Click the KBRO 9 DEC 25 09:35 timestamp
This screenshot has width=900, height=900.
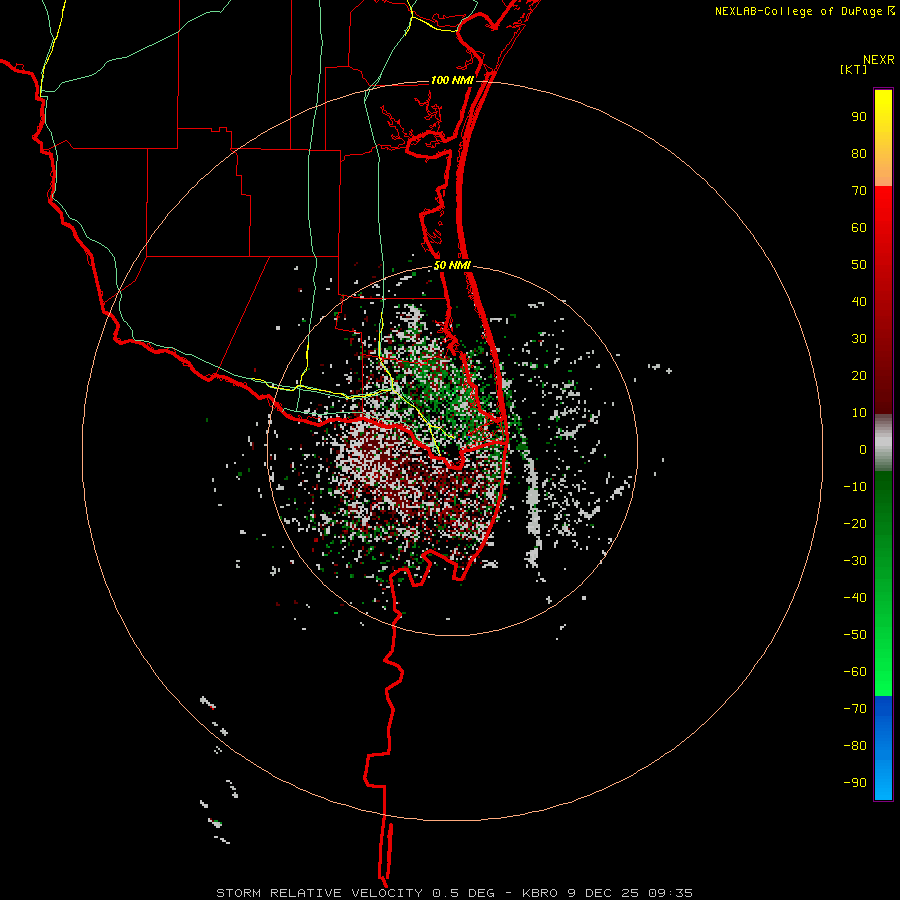click(x=607, y=893)
